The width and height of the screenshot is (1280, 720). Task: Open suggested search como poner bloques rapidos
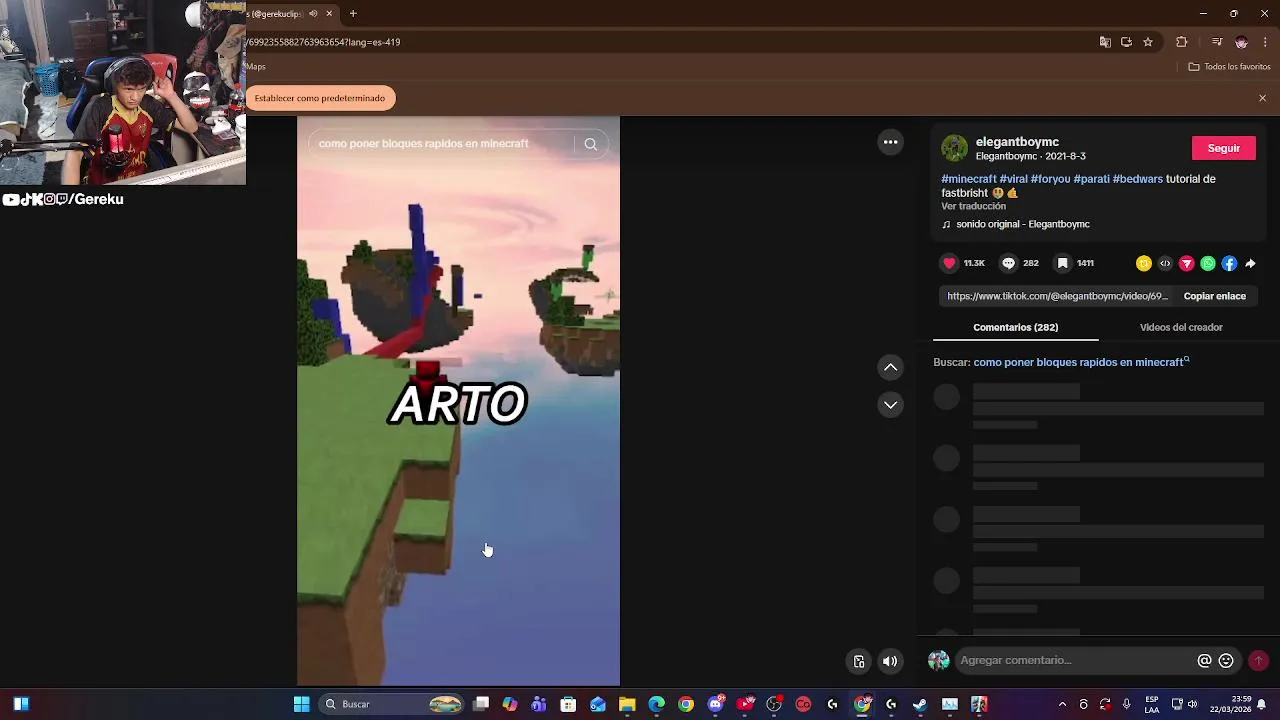pos(1080,362)
